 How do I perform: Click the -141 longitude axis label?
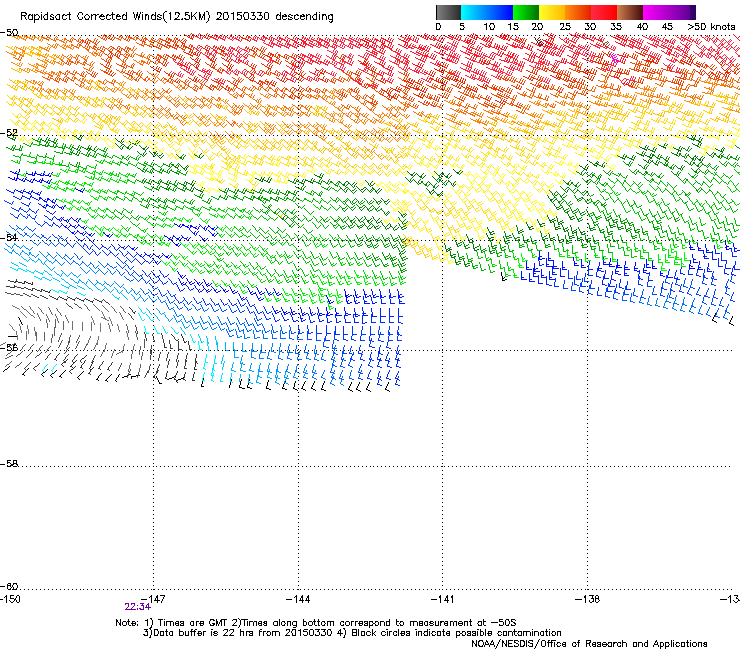443,599
